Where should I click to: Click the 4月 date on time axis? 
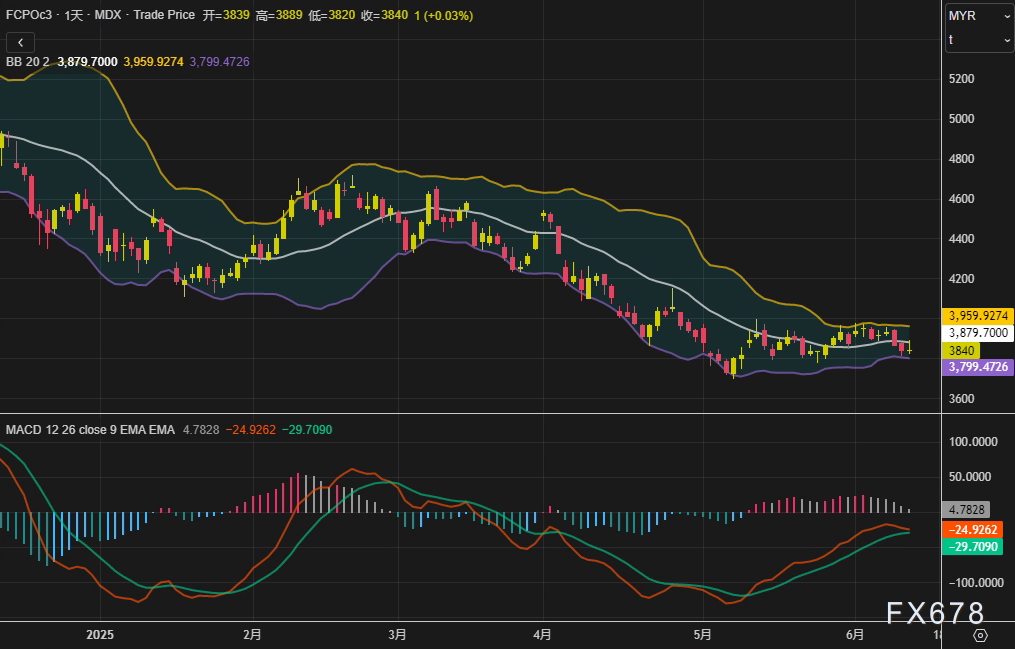click(x=543, y=635)
